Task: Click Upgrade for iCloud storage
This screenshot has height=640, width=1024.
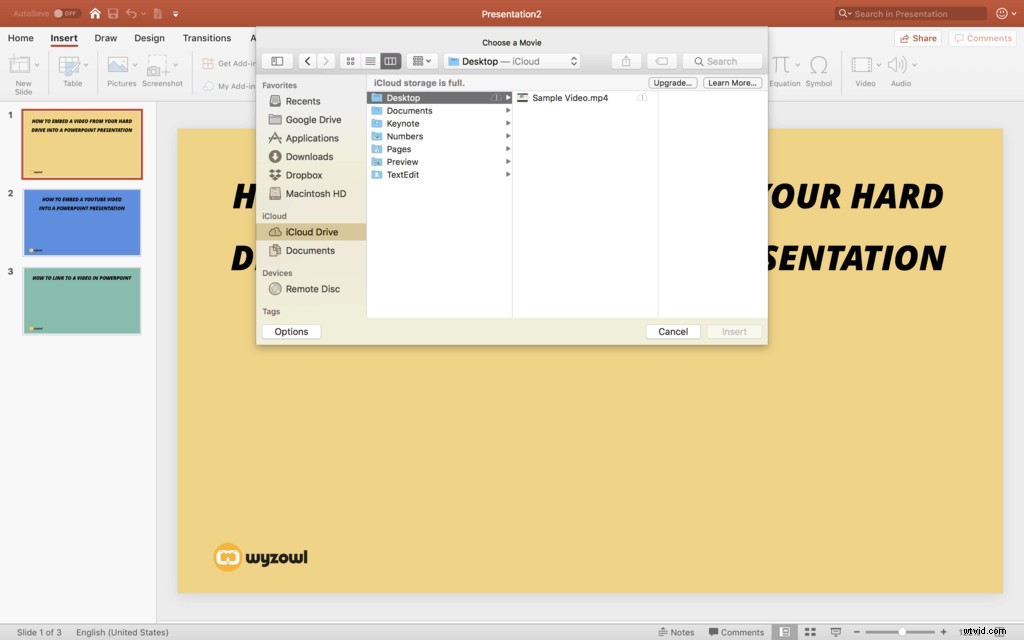Action: pos(672,82)
